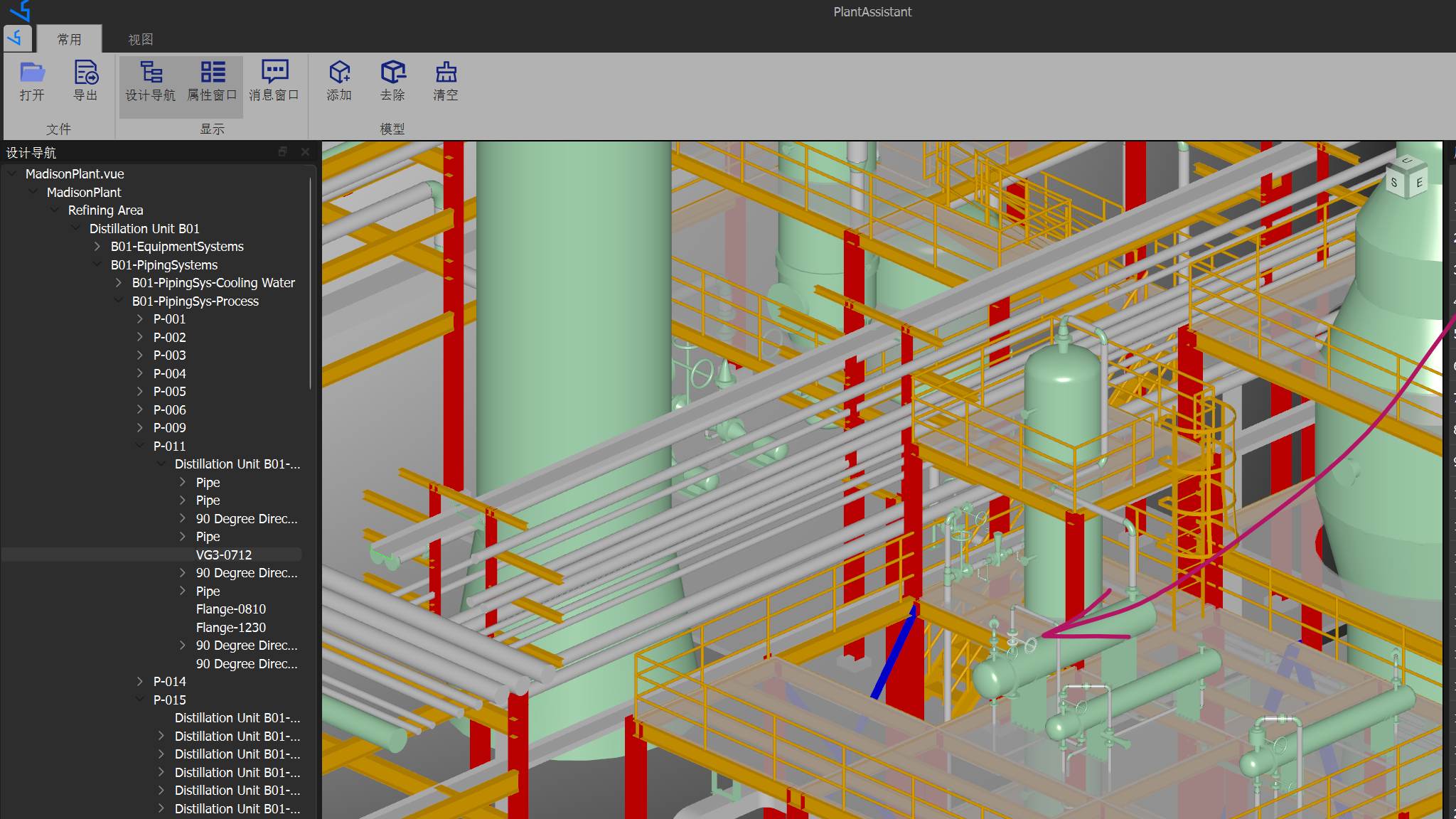Screen dimensions: 1456x819
Task: Toggle the Design Navigation (设计导航) panel
Action: click(x=150, y=81)
